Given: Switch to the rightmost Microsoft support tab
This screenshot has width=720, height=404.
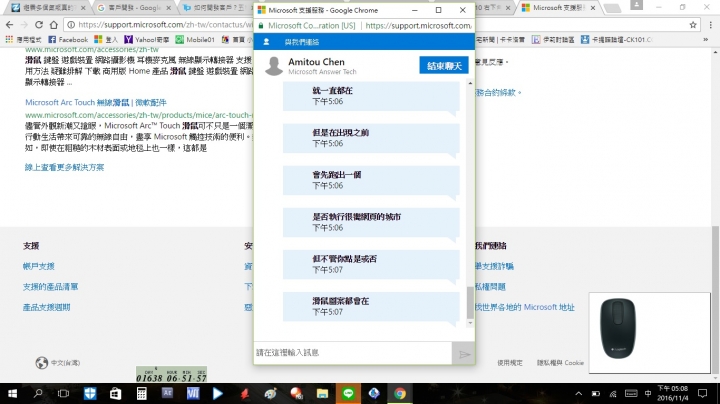Looking at the screenshot, I should (558, 8).
